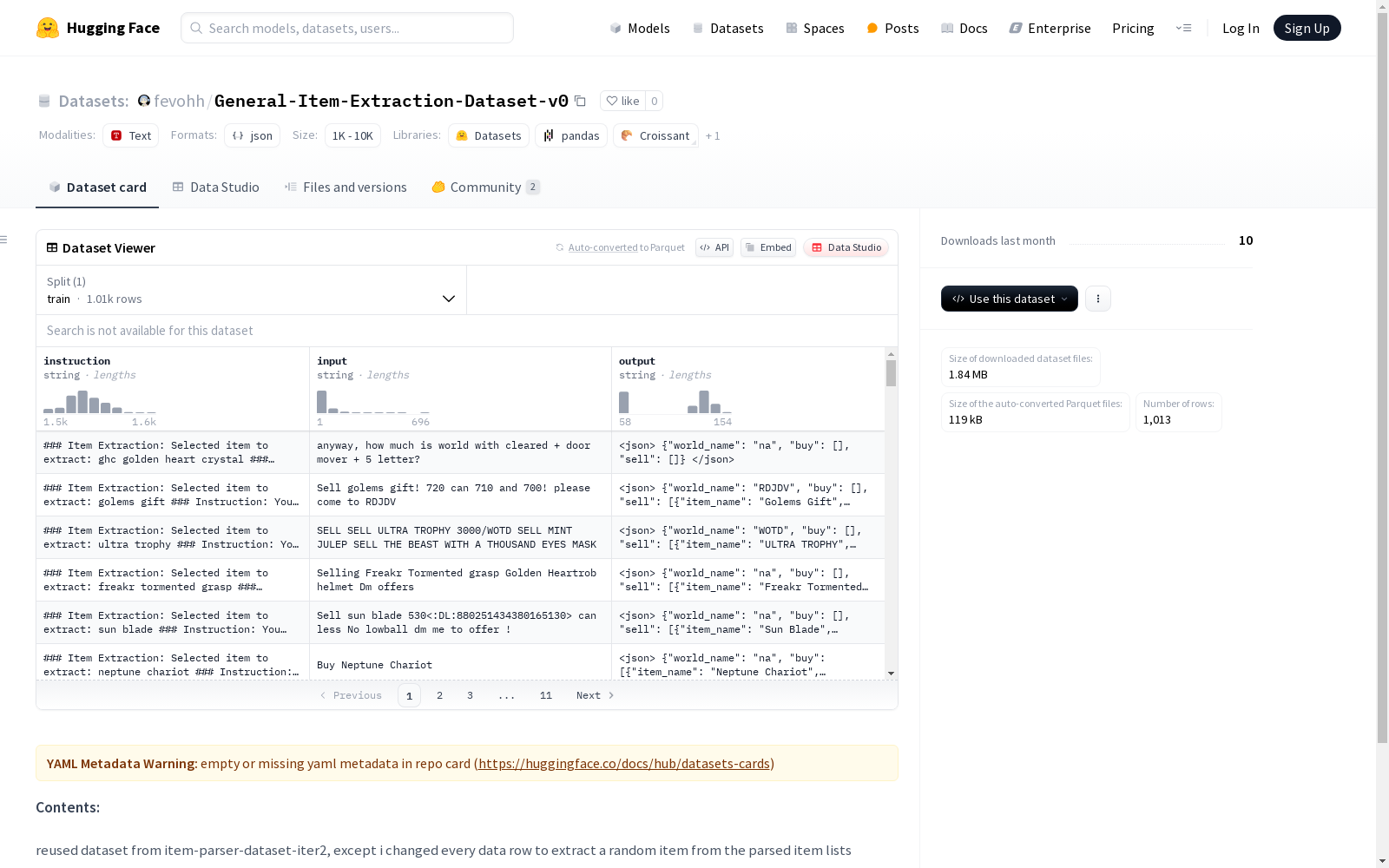Screen dimensions: 1389x868
Task: Click the output column lengths histogram
Action: pyautogui.click(x=675, y=403)
